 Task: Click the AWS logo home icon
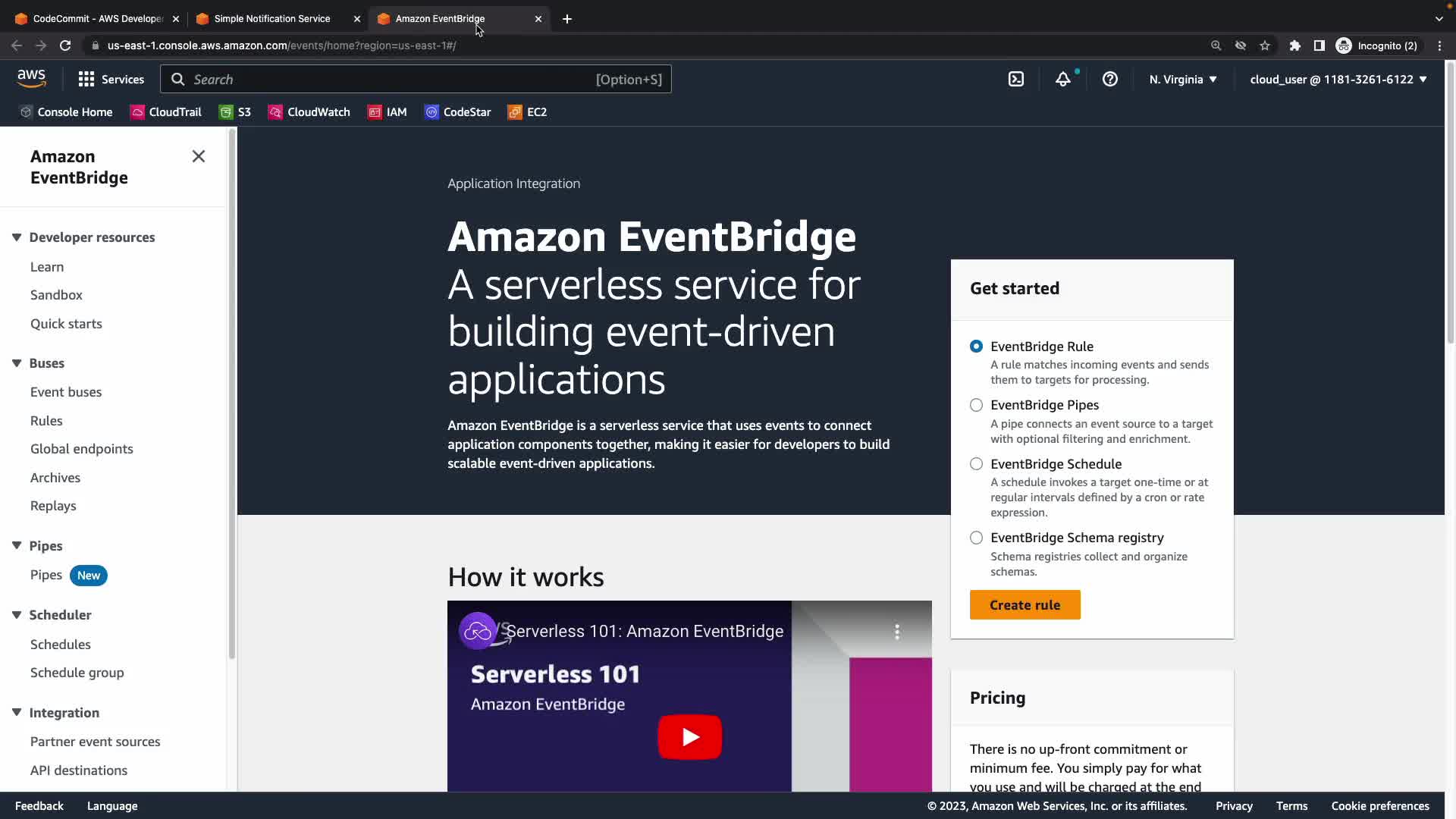pyautogui.click(x=31, y=78)
